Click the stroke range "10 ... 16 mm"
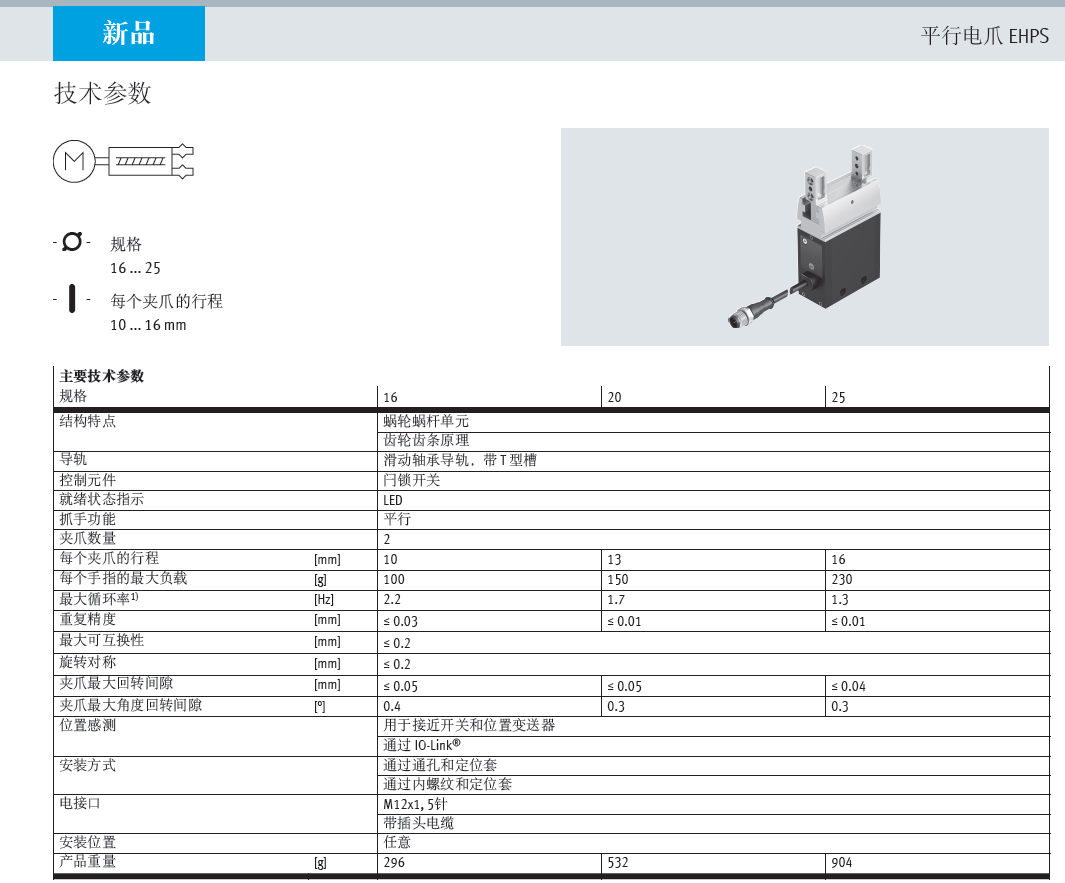This screenshot has width=1065, height=883. pos(148,325)
